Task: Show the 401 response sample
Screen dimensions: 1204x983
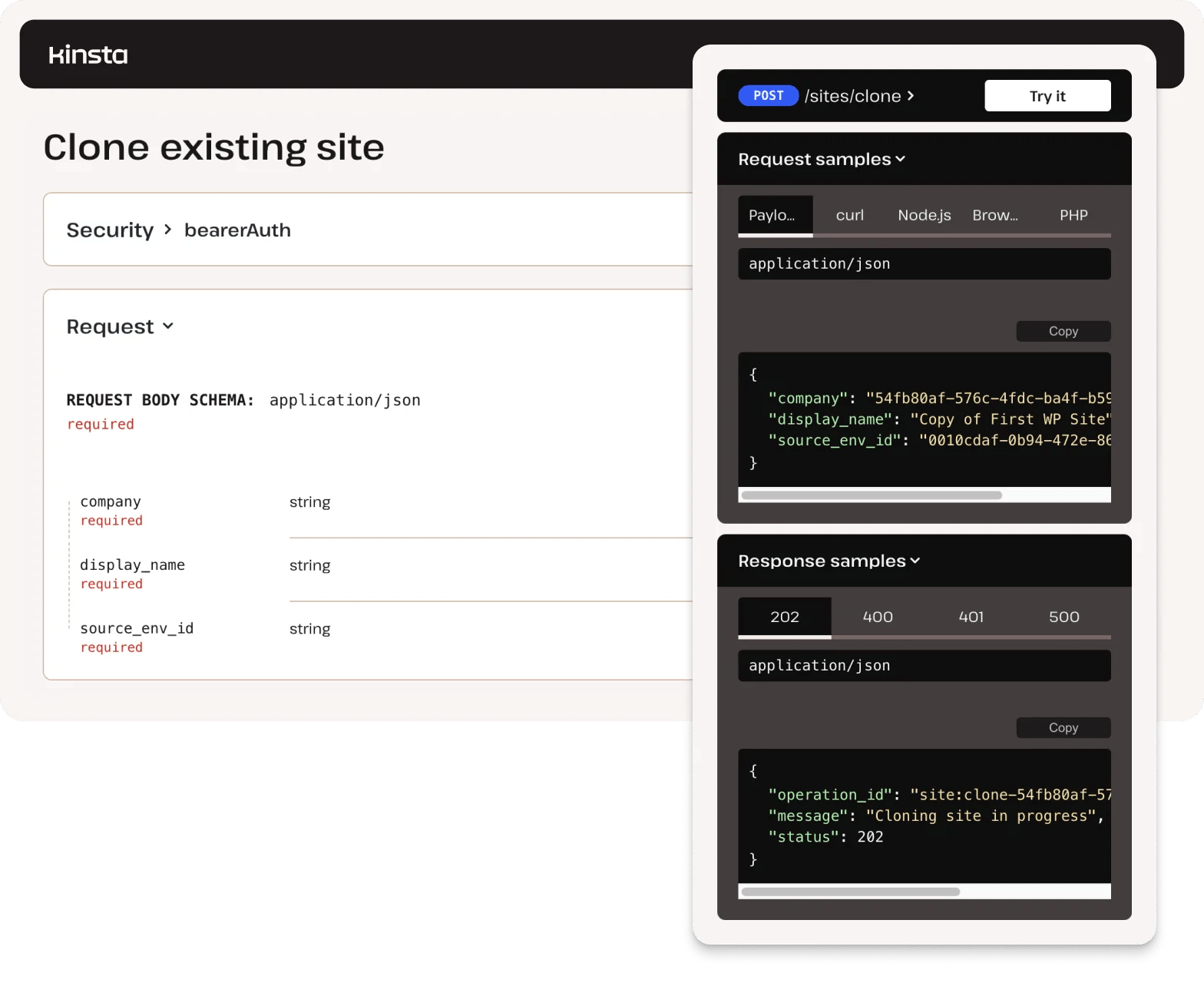Action: pyautogui.click(x=971, y=617)
